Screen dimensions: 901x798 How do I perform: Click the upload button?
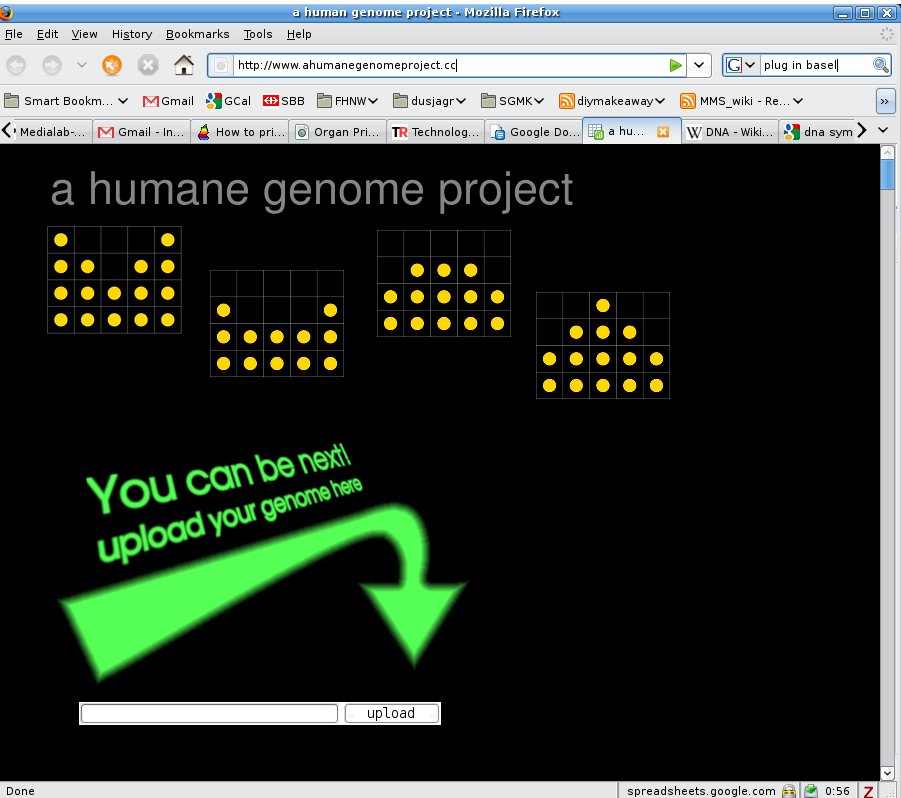(x=391, y=713)
